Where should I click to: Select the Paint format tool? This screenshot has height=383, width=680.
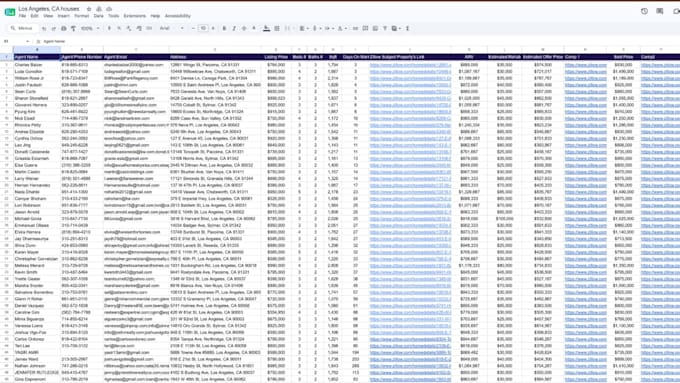coord(73,29)
